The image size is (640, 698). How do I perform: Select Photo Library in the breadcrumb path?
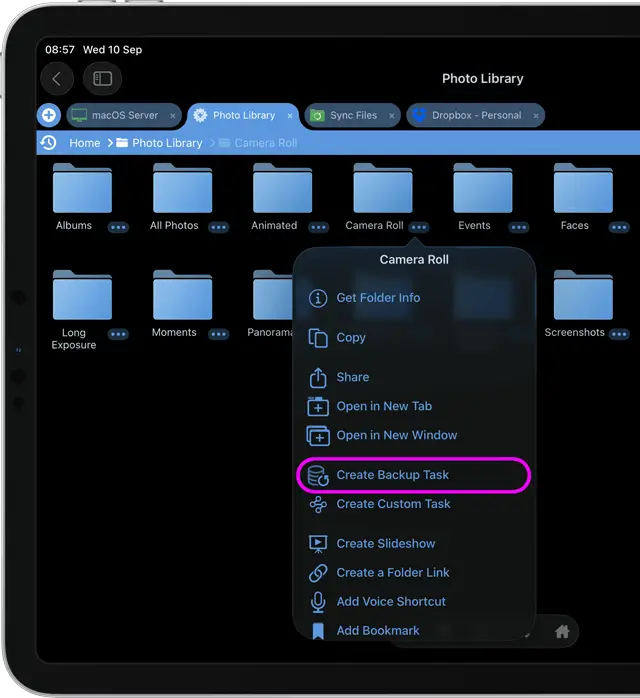click(166, 143)
